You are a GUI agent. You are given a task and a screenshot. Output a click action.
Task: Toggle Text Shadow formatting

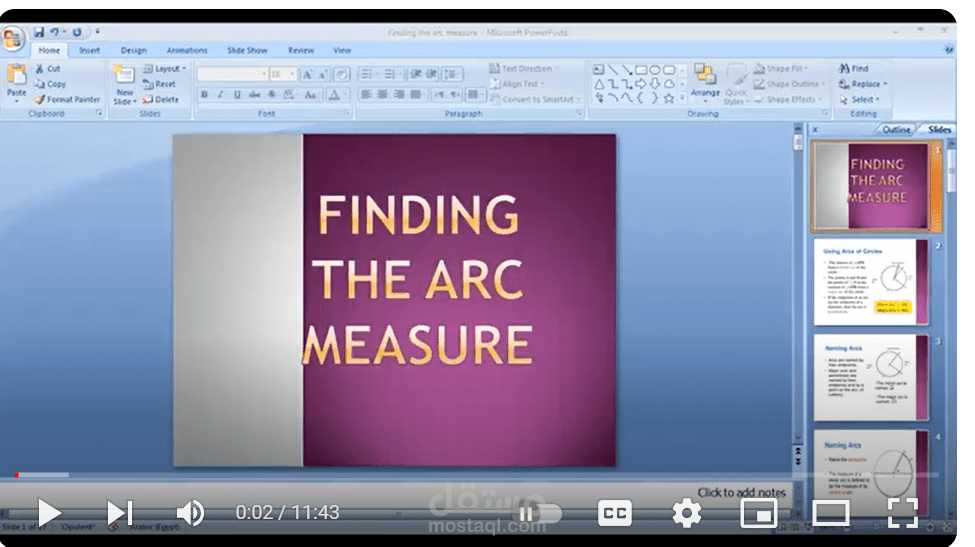pyautogui.click(x=272, y=95)
